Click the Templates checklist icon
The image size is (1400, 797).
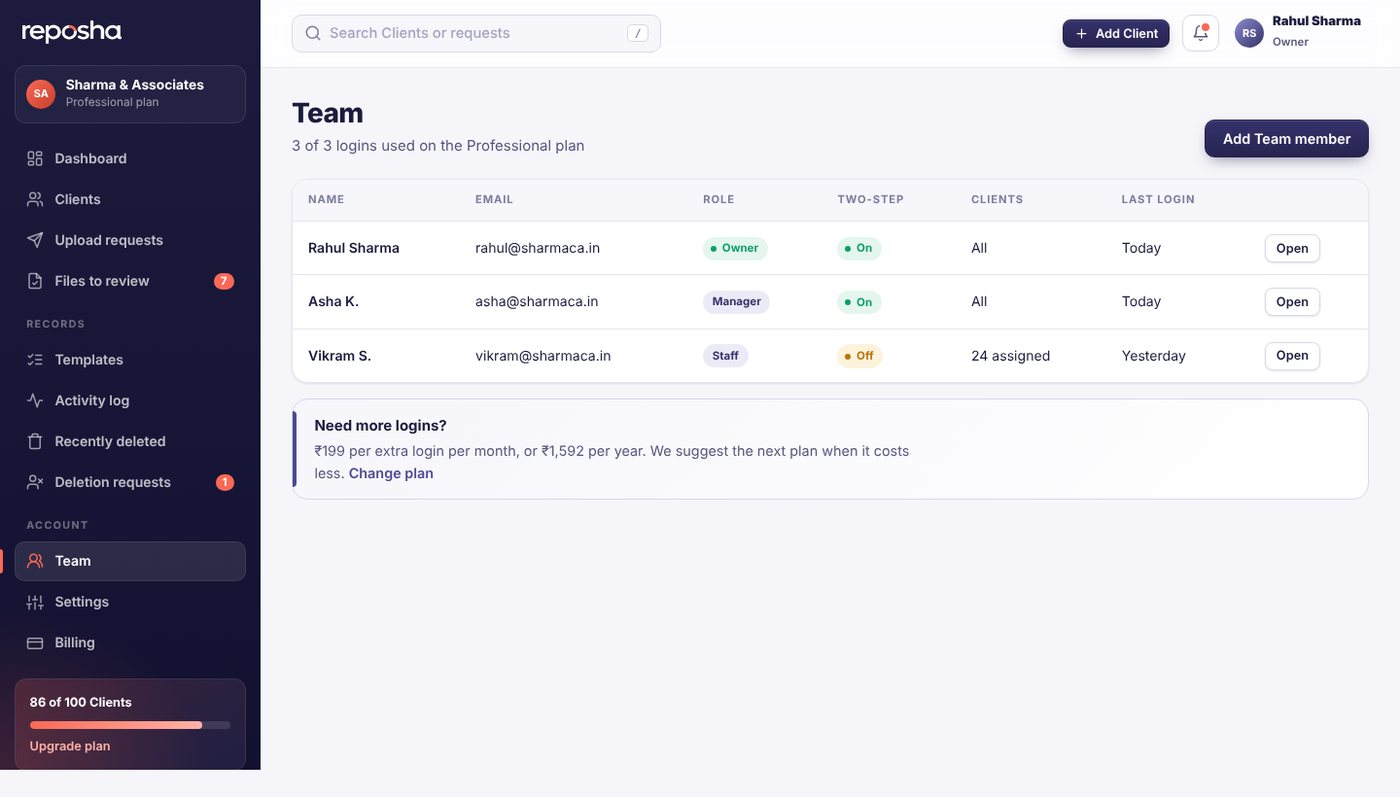(x=35, y=359)
